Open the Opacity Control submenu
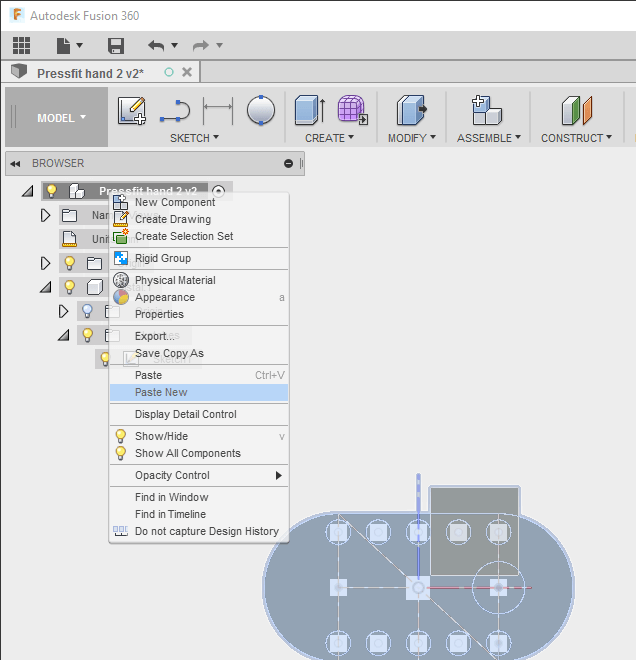Screen dimensions: 636x660 pos(199,475)
